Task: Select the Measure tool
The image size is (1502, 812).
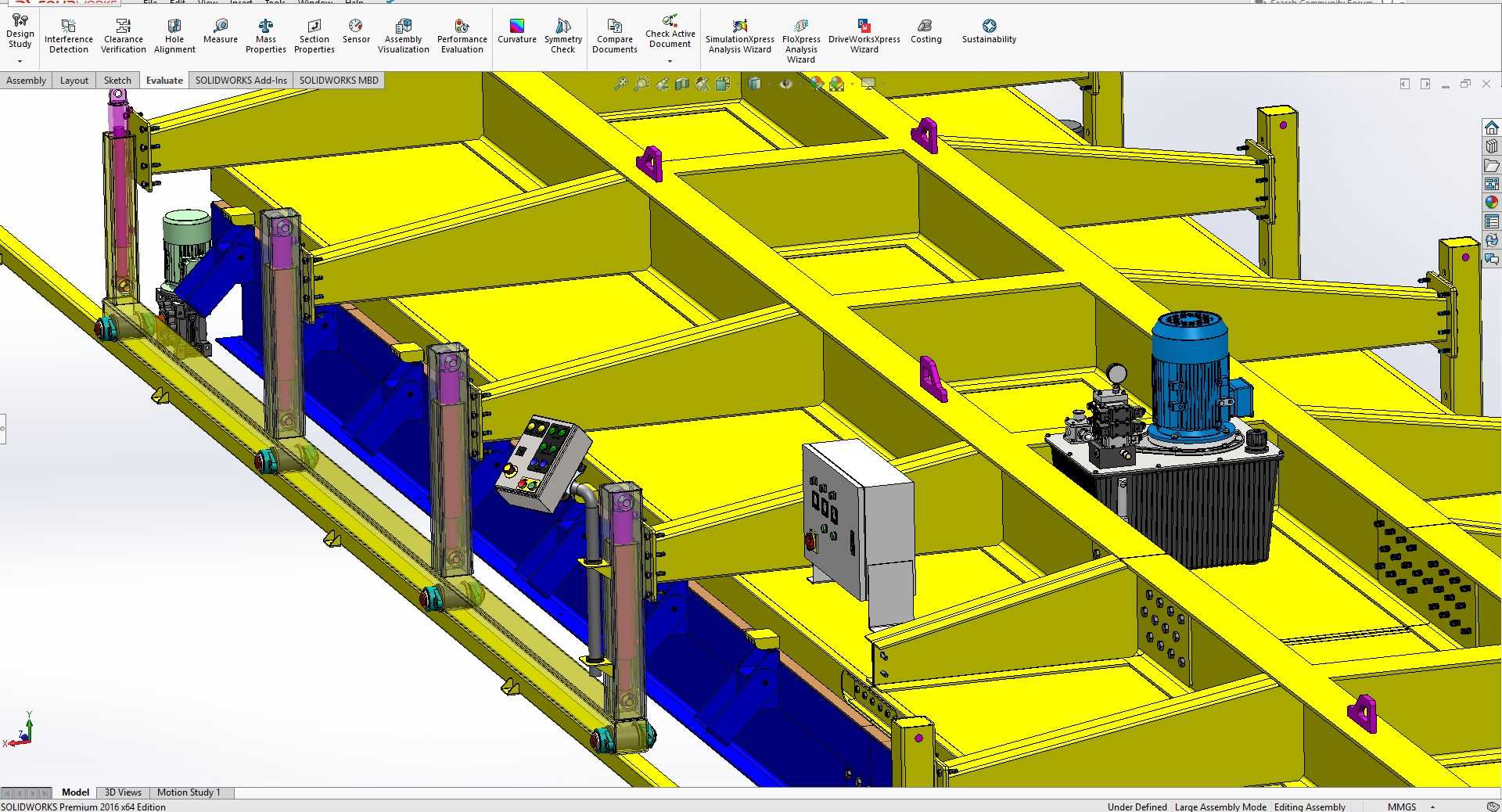Action: tap(220, 32)
